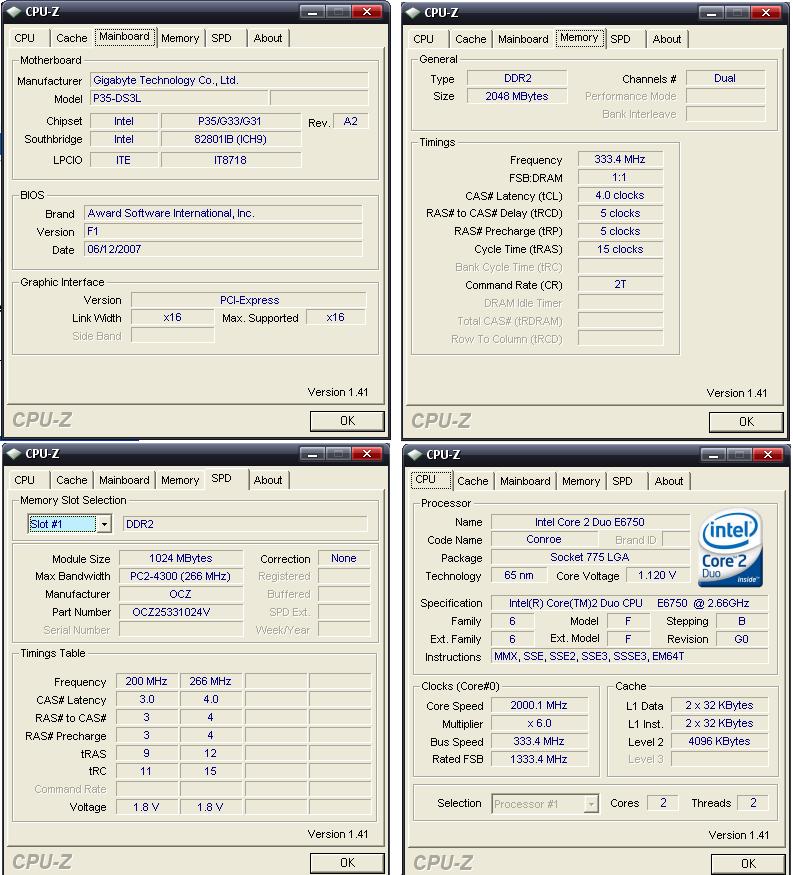
Task: Open Mainboard tab in the CPU window
Action: [x=525, y=481]
